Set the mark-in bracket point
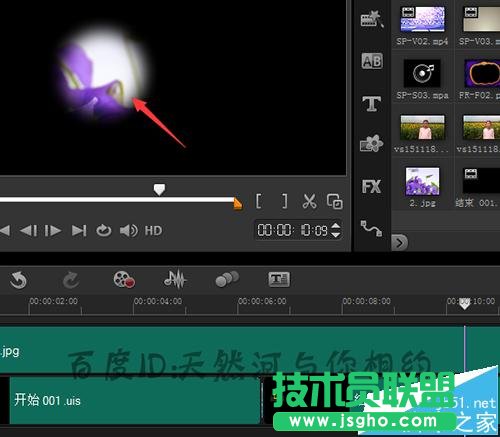This screenshot has height=437, width=500. 258,201
